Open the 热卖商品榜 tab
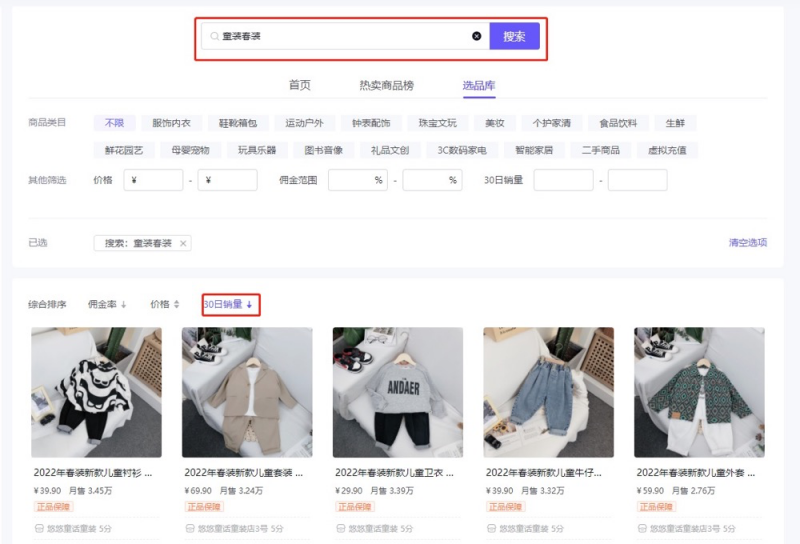Viewport: 800px width, 544px height. [386, 85]
